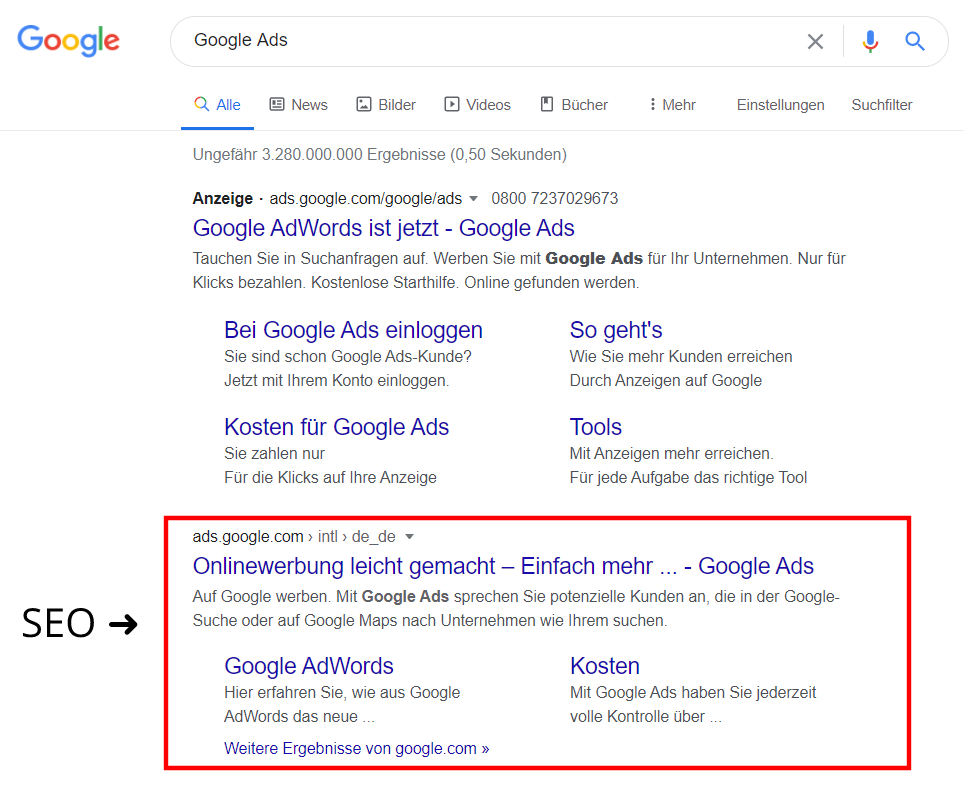Expand the ads.google.com intl de_de dropdown arrow
The height and width of the screenshot is (789, 964).
(x=409, y=537)
